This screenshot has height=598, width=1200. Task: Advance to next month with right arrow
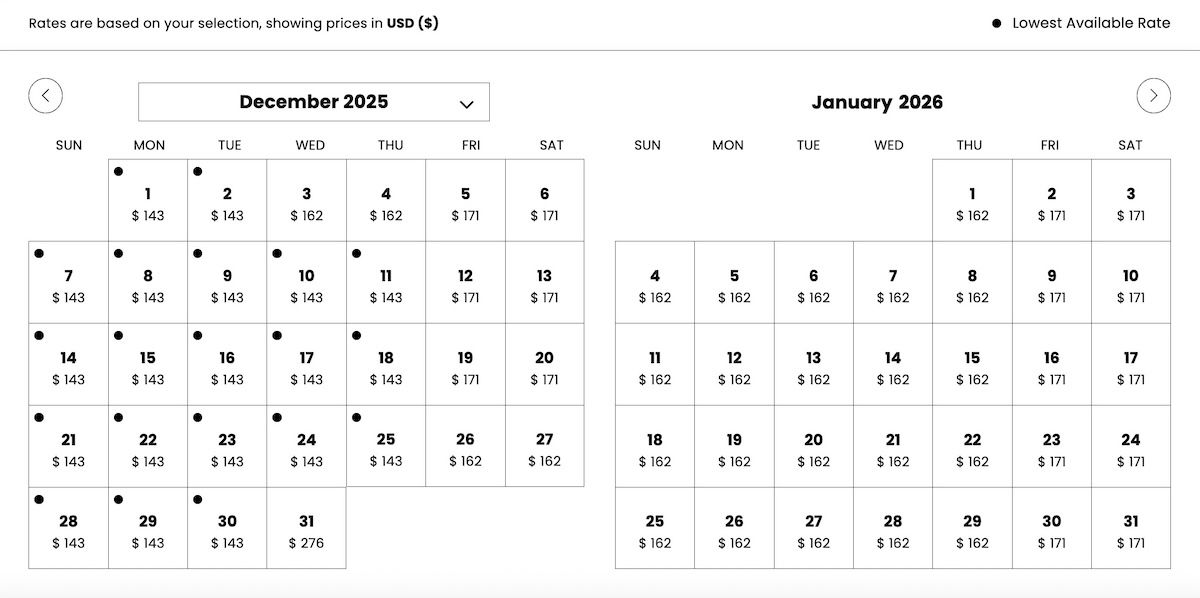point(1153,96)
